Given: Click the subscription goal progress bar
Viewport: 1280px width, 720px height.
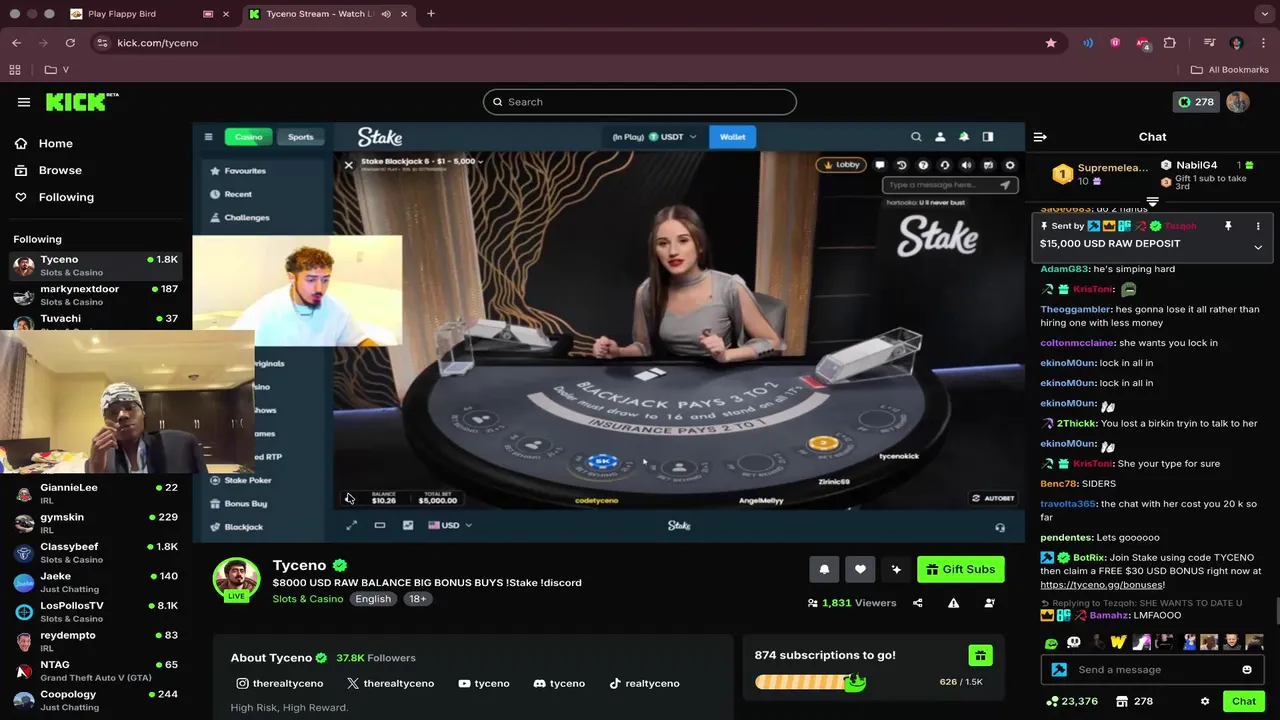Looking at the screenshot, I should 810,682.
